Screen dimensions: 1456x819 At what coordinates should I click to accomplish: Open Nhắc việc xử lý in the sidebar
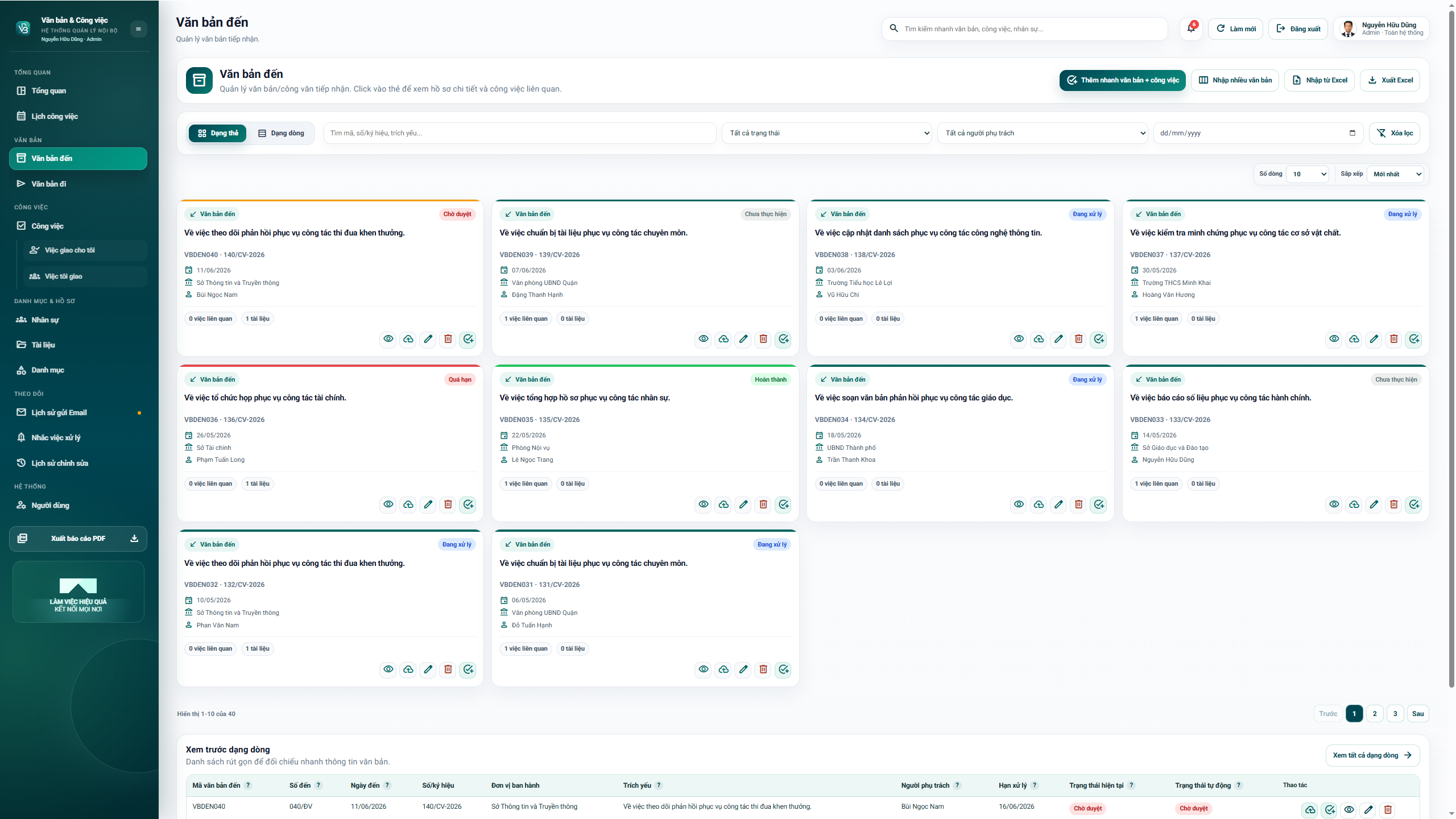(78, 437)
